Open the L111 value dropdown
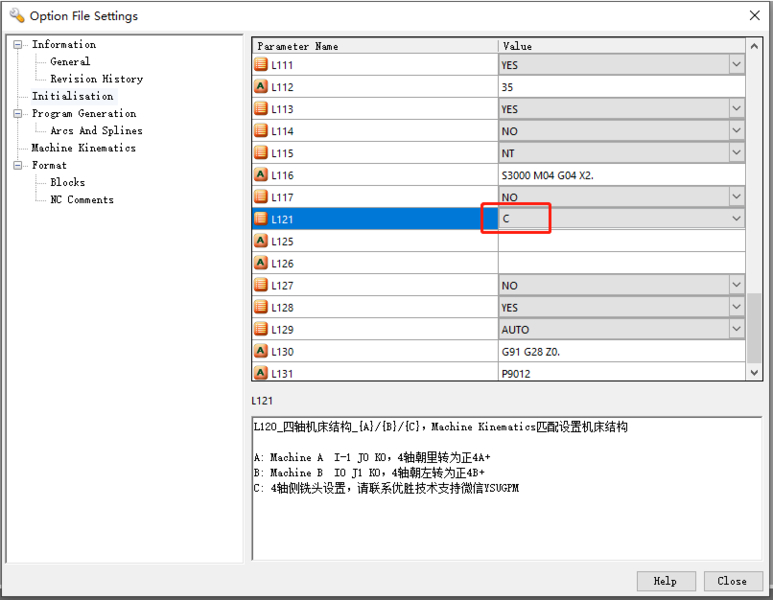 [736, 65]
